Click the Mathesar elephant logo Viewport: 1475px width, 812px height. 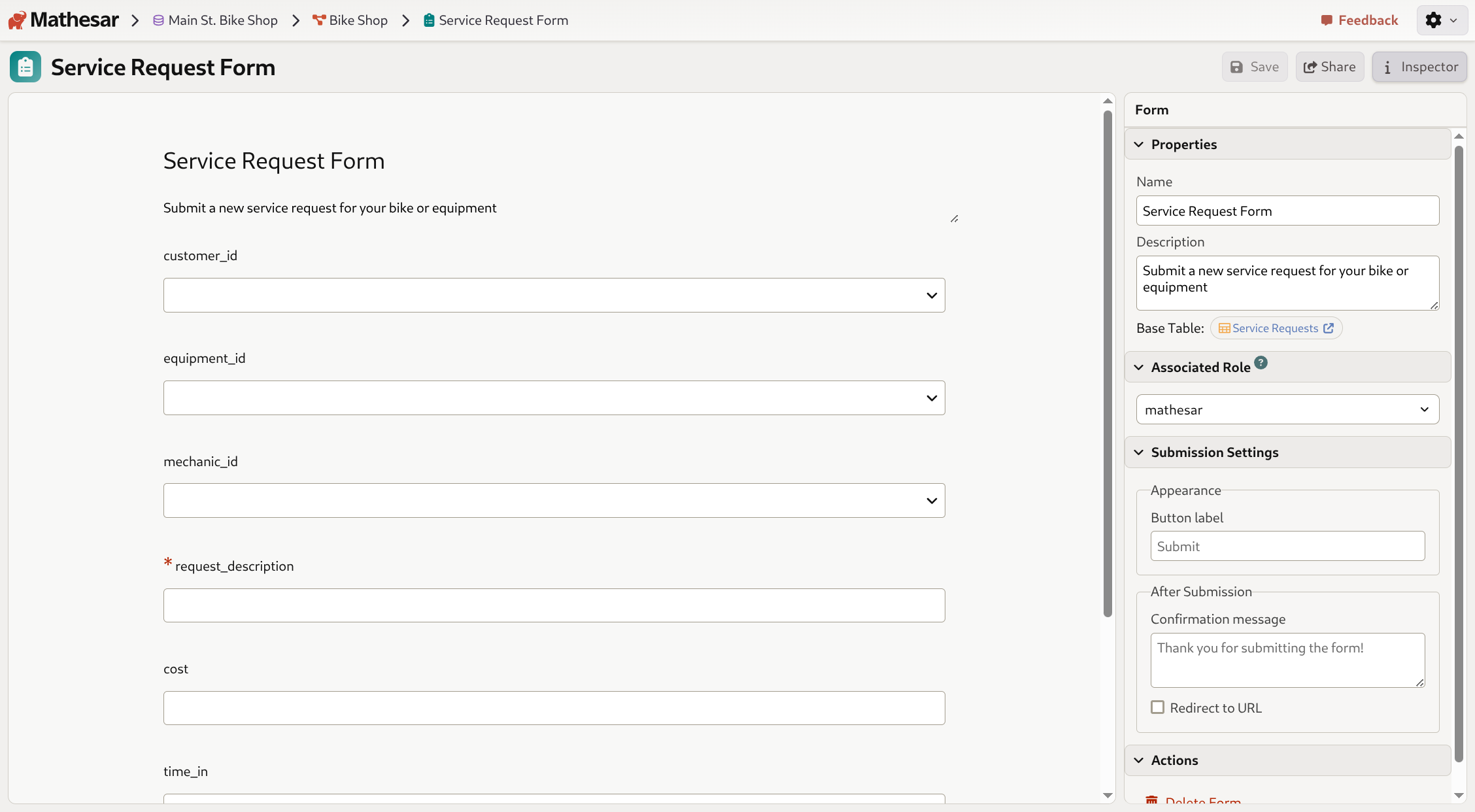(16, 20)
